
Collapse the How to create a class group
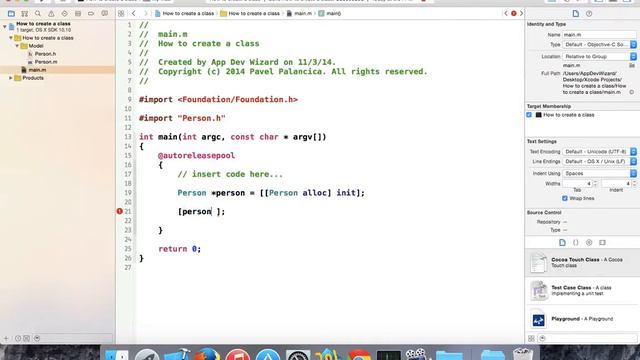coord(11,38)
